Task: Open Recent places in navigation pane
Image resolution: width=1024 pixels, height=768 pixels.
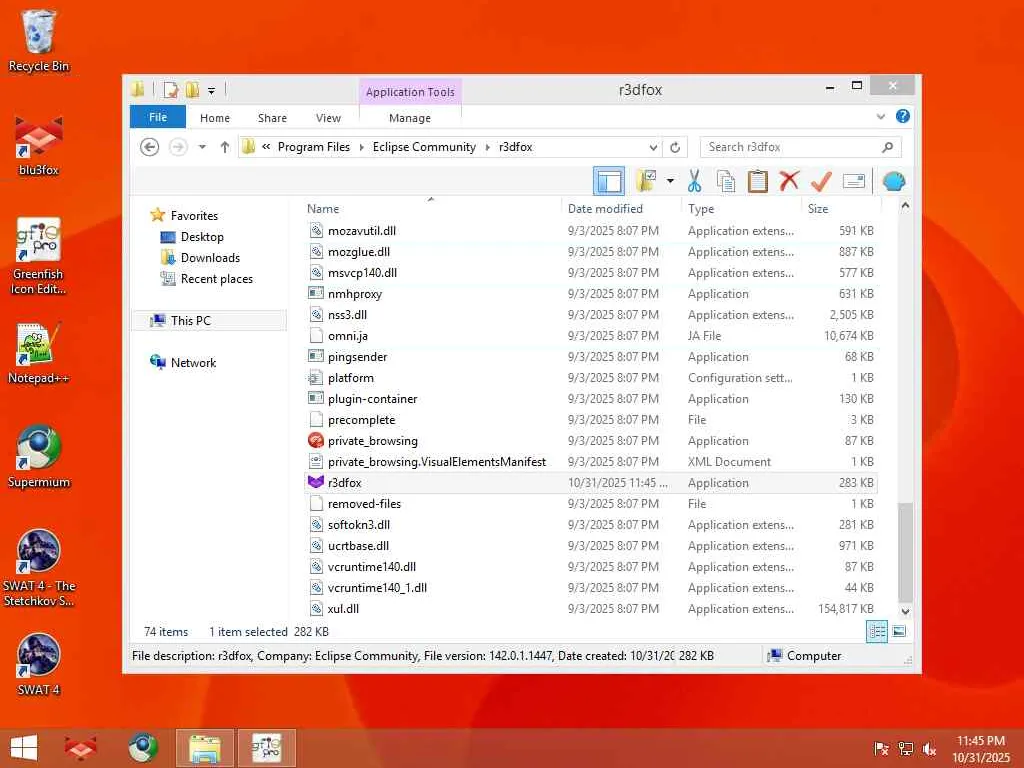Action: pyautogui.click(x=216, y=279)
